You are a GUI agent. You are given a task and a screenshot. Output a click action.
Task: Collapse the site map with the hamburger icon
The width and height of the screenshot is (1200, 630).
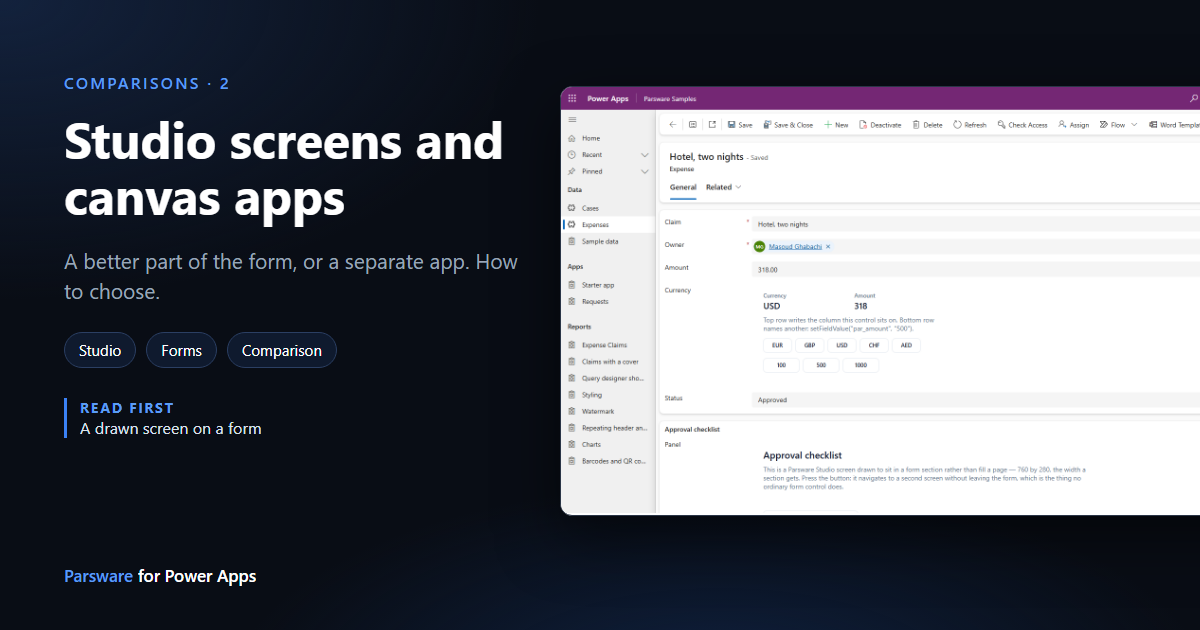pos(572,119)
